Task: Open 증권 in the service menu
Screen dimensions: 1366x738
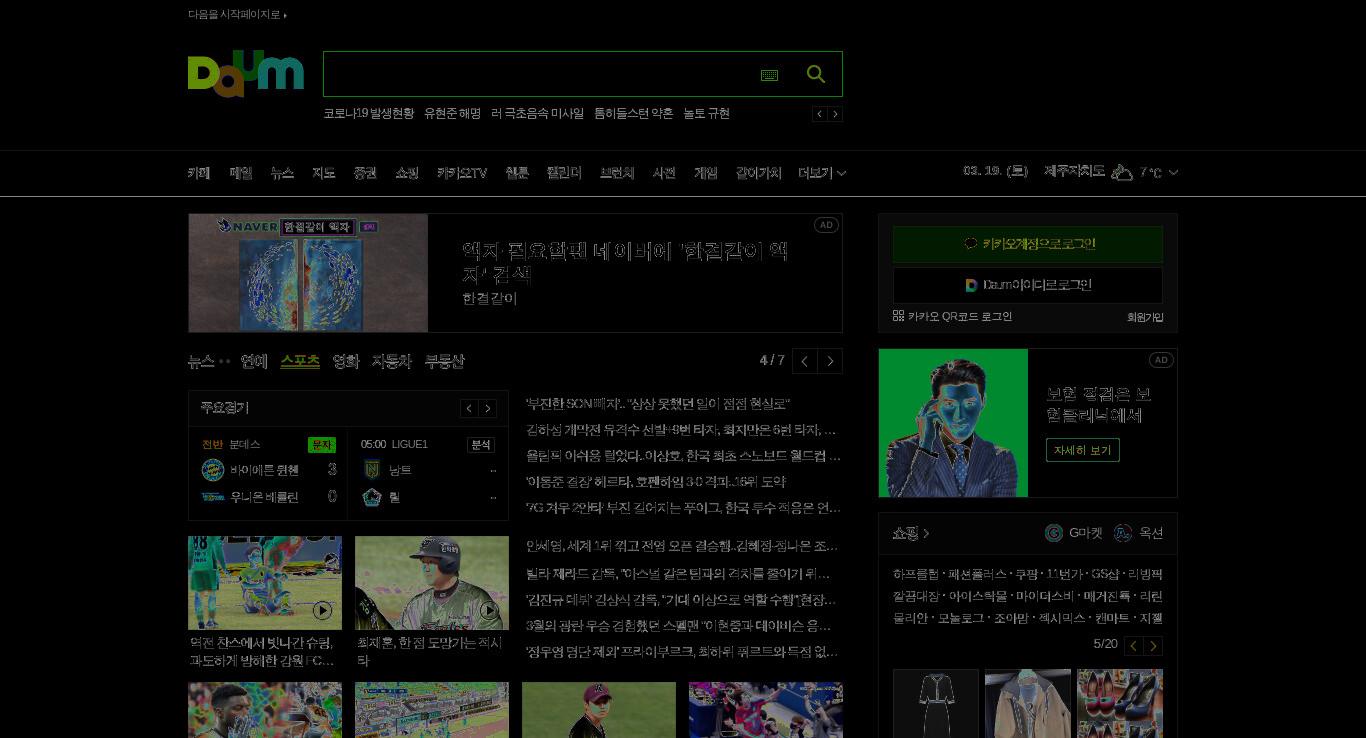Action: [365, 173]
